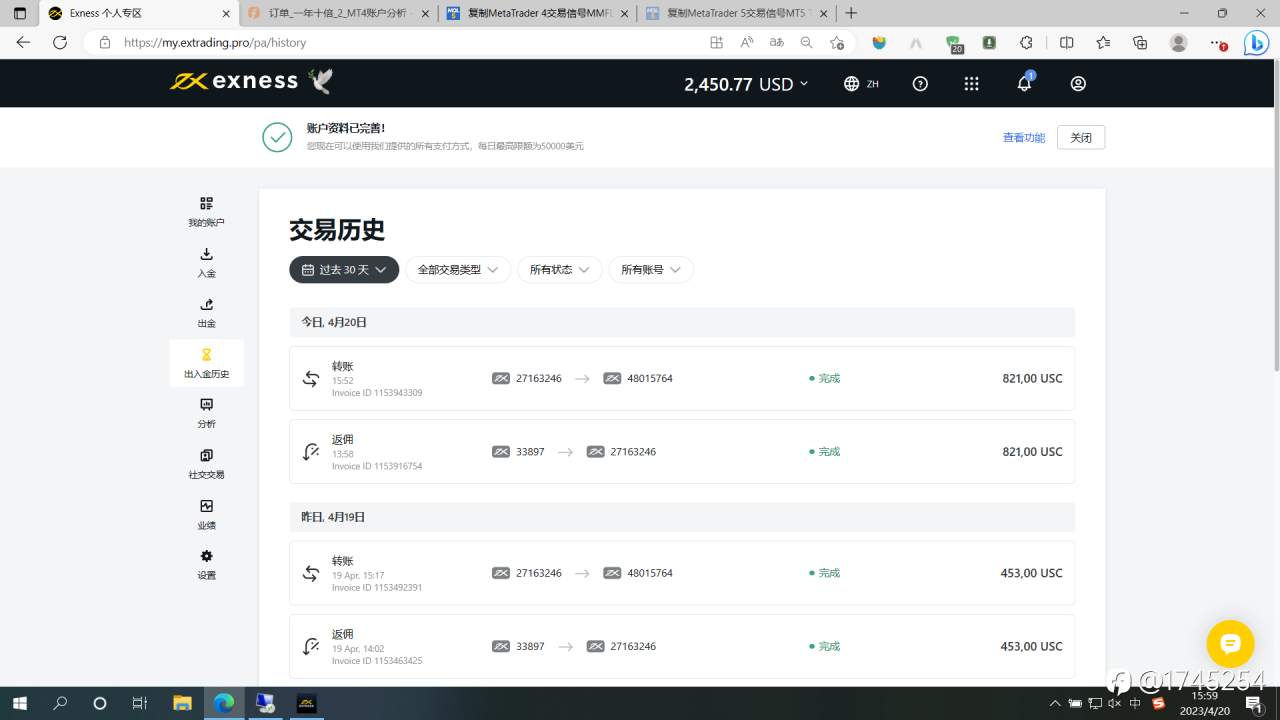Image resolution: width=1280 pixels, height=720 pixels.
Task: Open the 业绩 performance sidebar item
Action: (206, 514)
